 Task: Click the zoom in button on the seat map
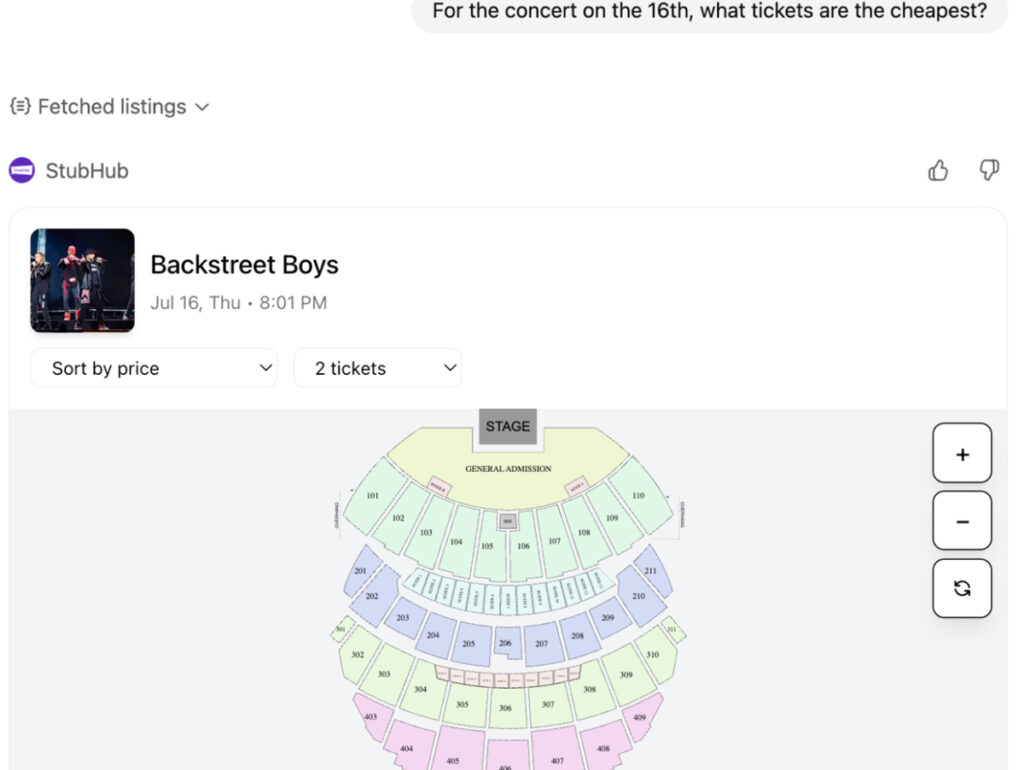pyautogui.click(x=961, y=453)
